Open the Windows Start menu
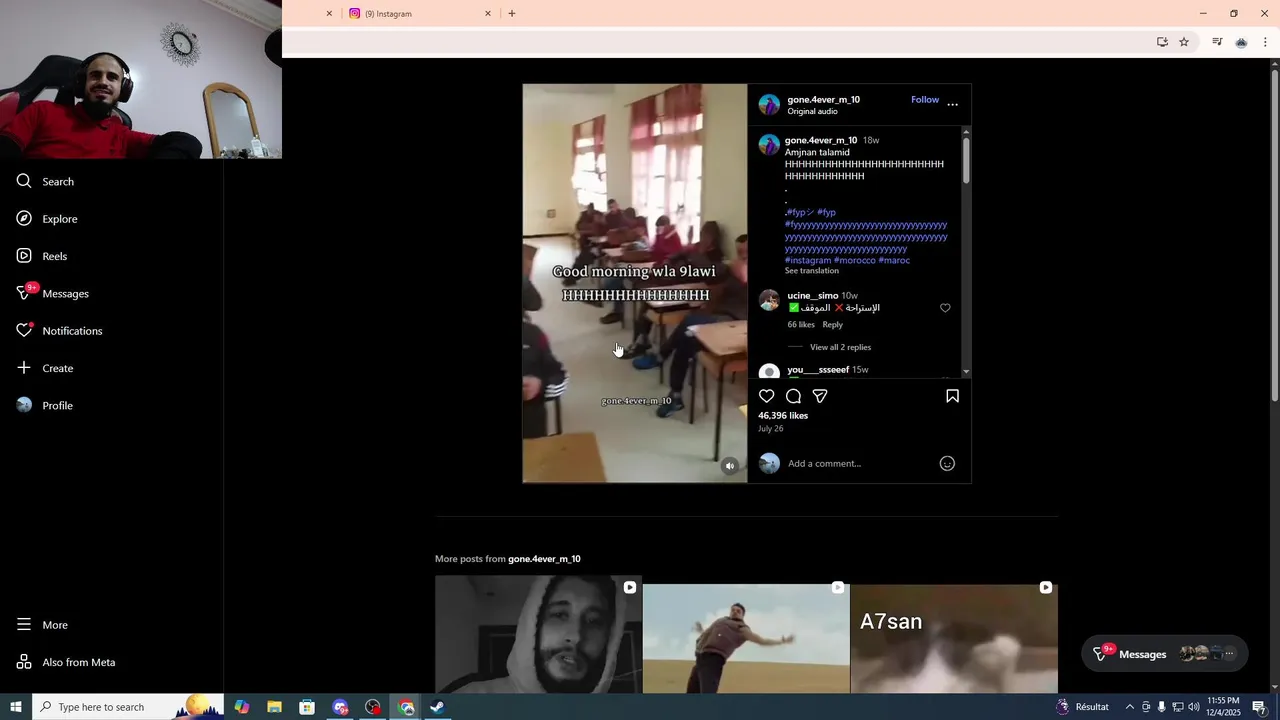Viewport: 1280px width, 720px height. (16, 707)
